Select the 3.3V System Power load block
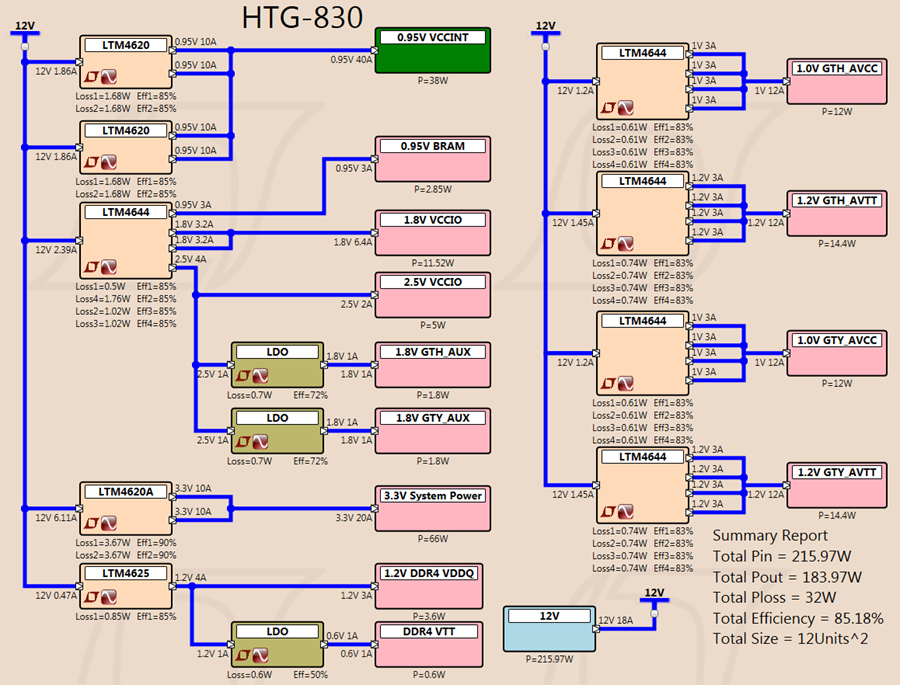 coord(433,509)
